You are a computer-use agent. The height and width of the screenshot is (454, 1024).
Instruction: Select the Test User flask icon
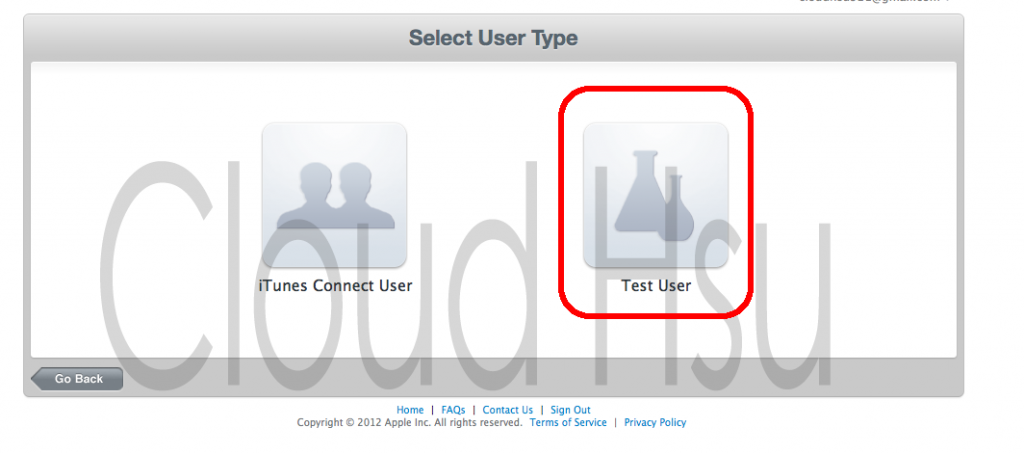(x=656, y=195)
